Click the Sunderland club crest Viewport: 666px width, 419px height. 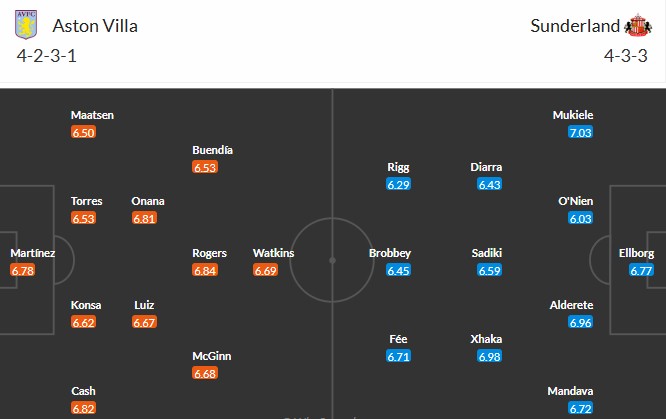[637, 26]
